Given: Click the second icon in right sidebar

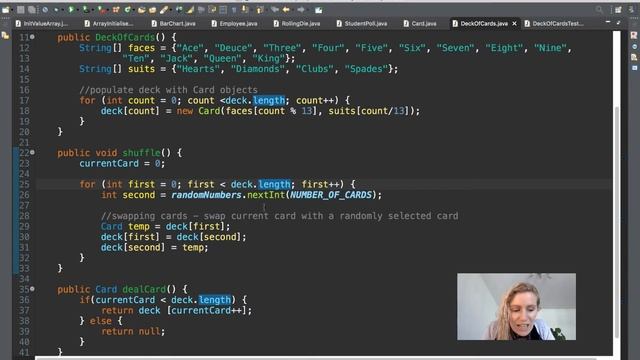Looking at the screenshot, I should pyautogui.click(x=634, y=47).
